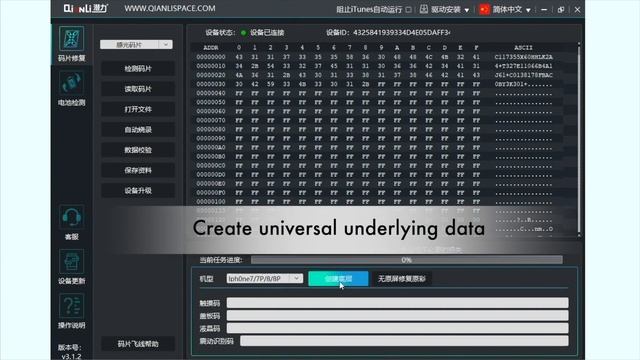Click the Chinese flag language icon
Image resolution: width=640 pixels, height=360 pixels.
(484, 9)
